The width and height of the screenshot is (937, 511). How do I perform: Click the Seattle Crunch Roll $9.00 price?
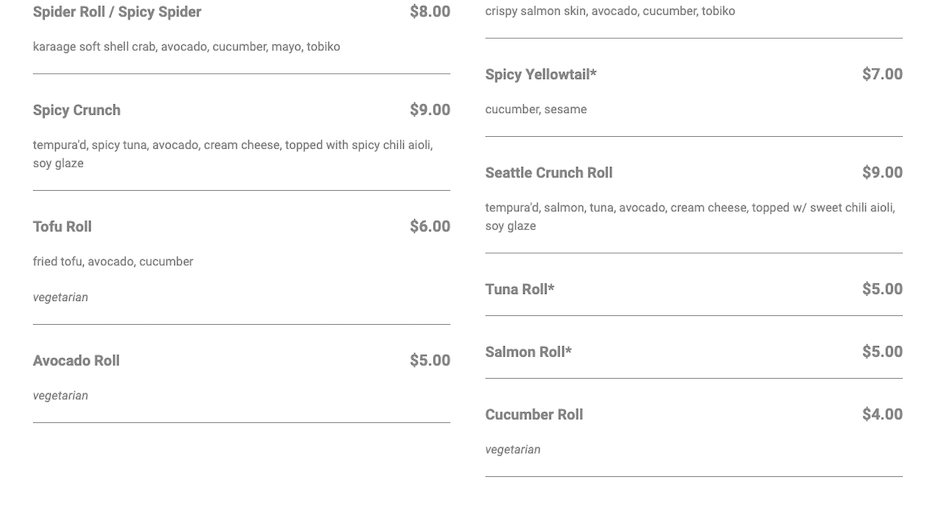[x=881, y=173]
